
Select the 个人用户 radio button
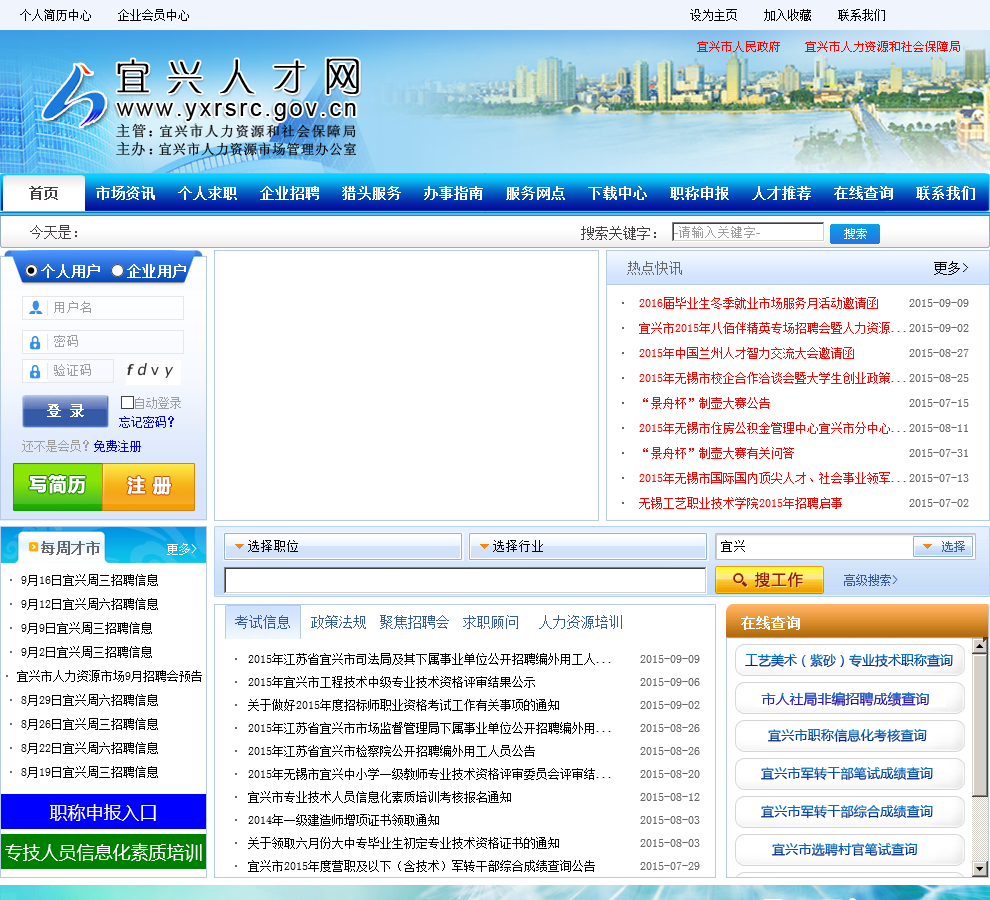[31, 271]
